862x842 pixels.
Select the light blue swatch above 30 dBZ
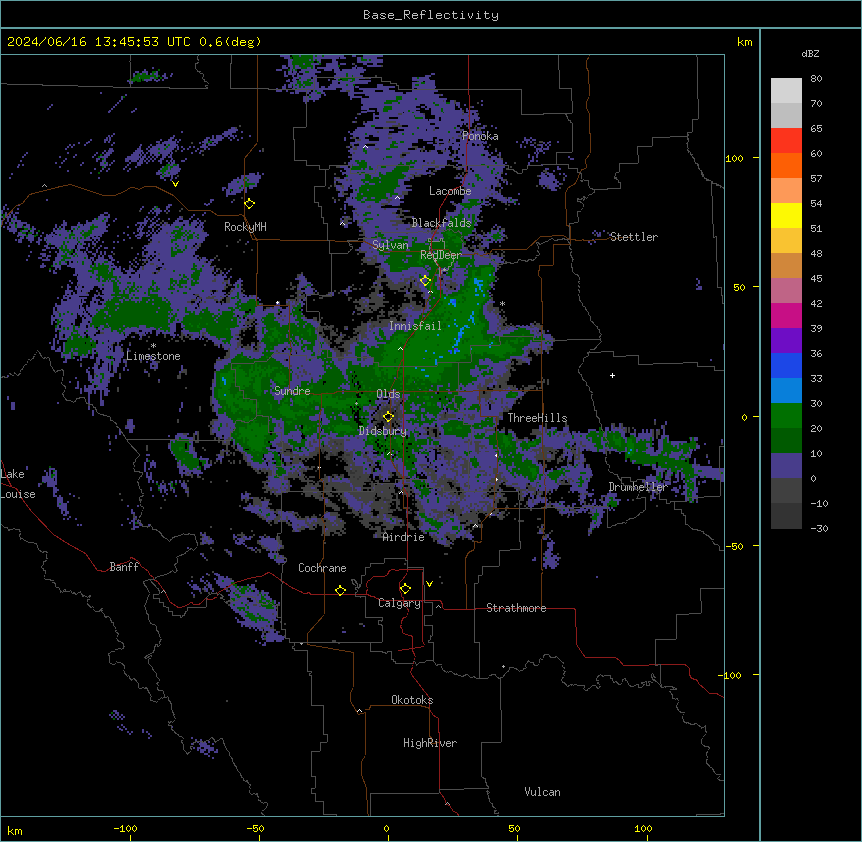(786, 391)
